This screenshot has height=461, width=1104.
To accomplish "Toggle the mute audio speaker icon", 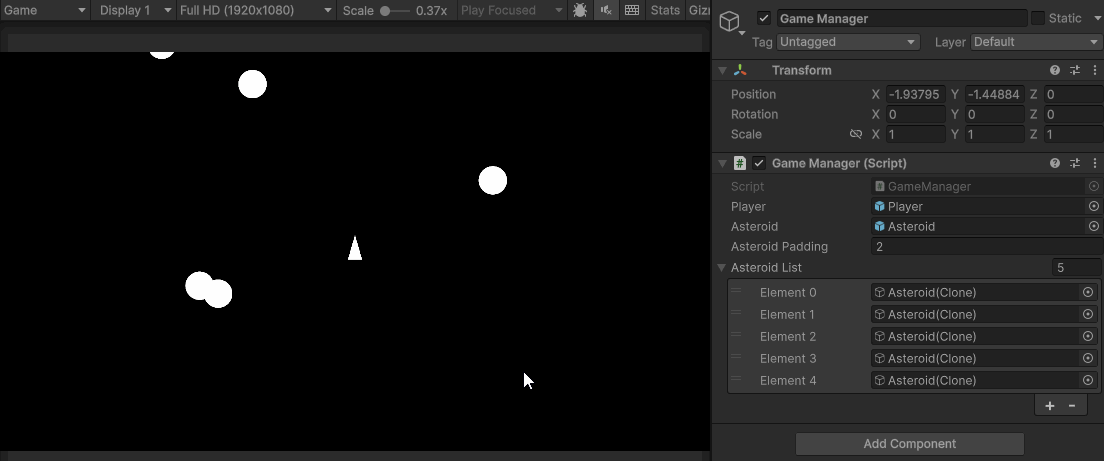I will click(606, 10).
